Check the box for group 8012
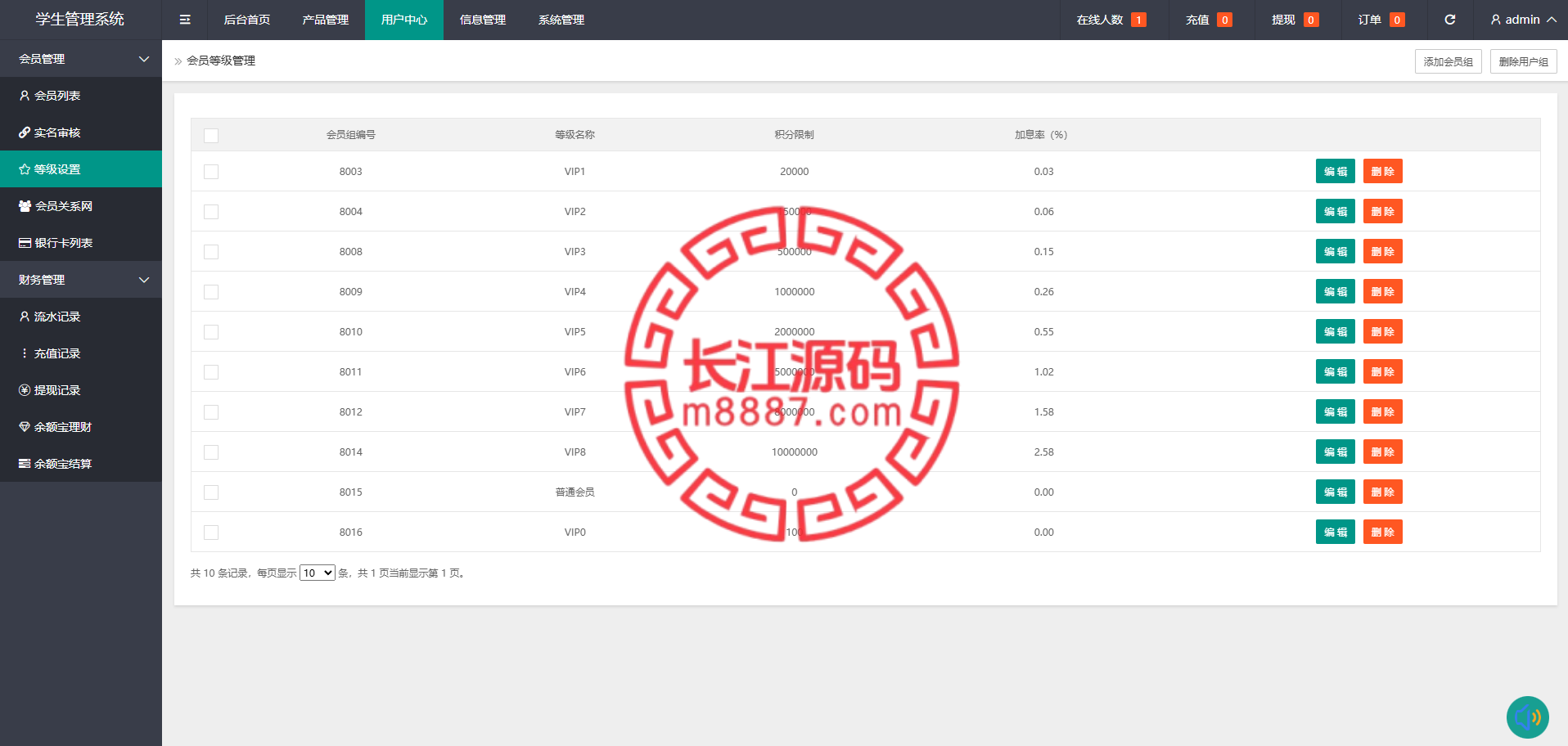The height and width of the screenshot is (746, 1568). coord(211,412)
